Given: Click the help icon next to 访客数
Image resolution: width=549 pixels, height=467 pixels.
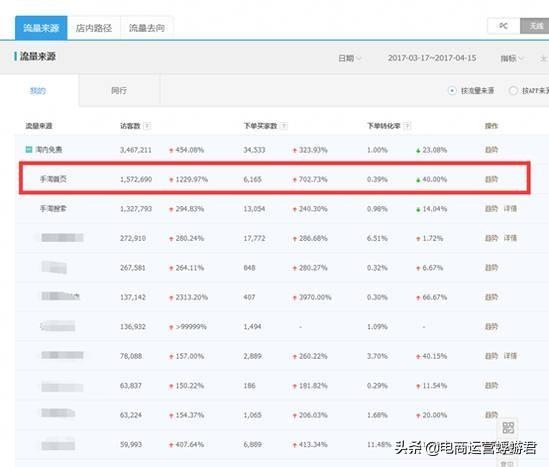Looking at the screenshot, I should tap(147, 126).
